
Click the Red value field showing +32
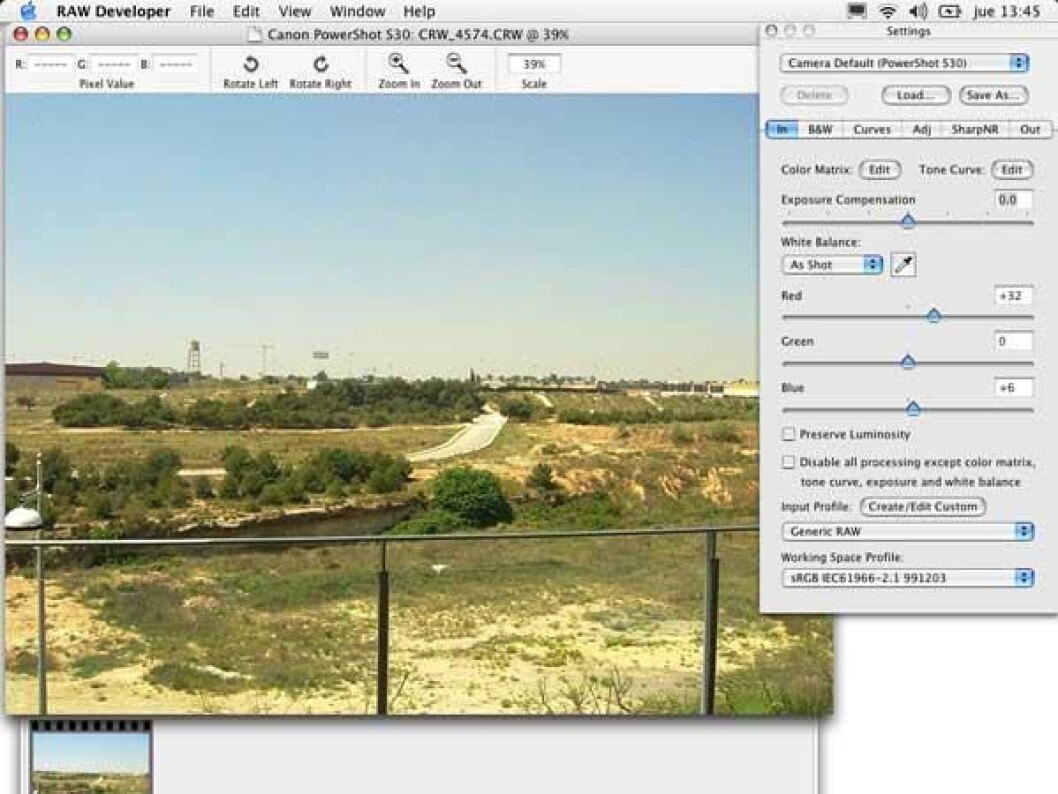coord(1013,295)
